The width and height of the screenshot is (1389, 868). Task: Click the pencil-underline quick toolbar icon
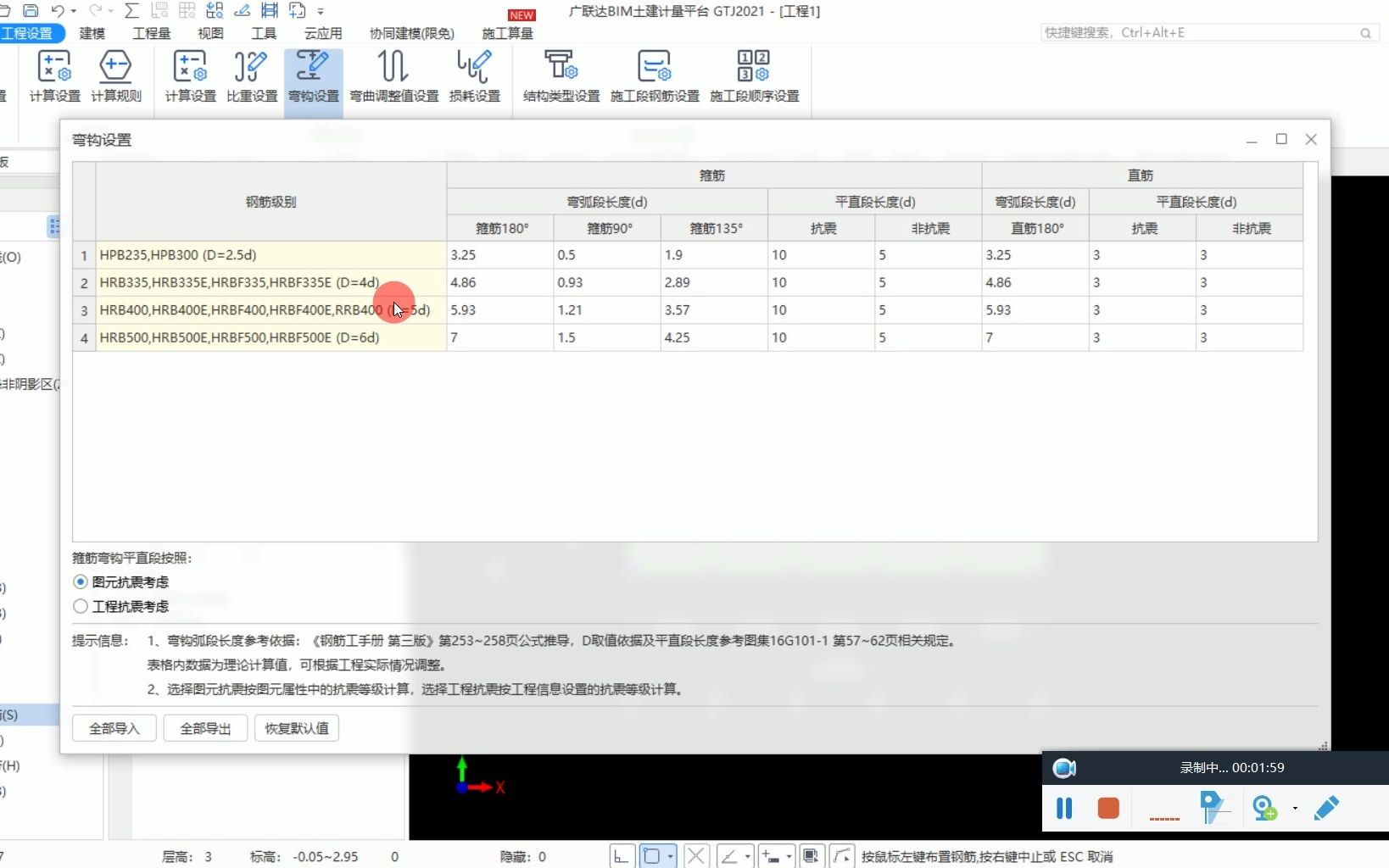pyautogui.click(x=243, y=11)
